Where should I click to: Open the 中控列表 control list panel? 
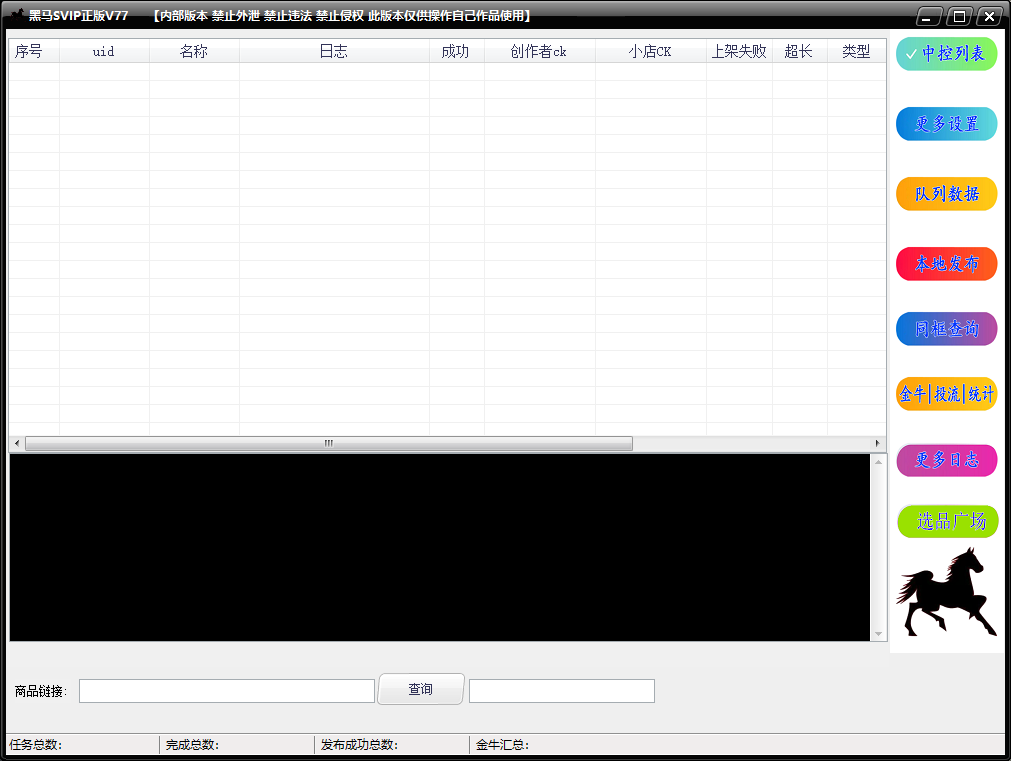coord(946,53)
